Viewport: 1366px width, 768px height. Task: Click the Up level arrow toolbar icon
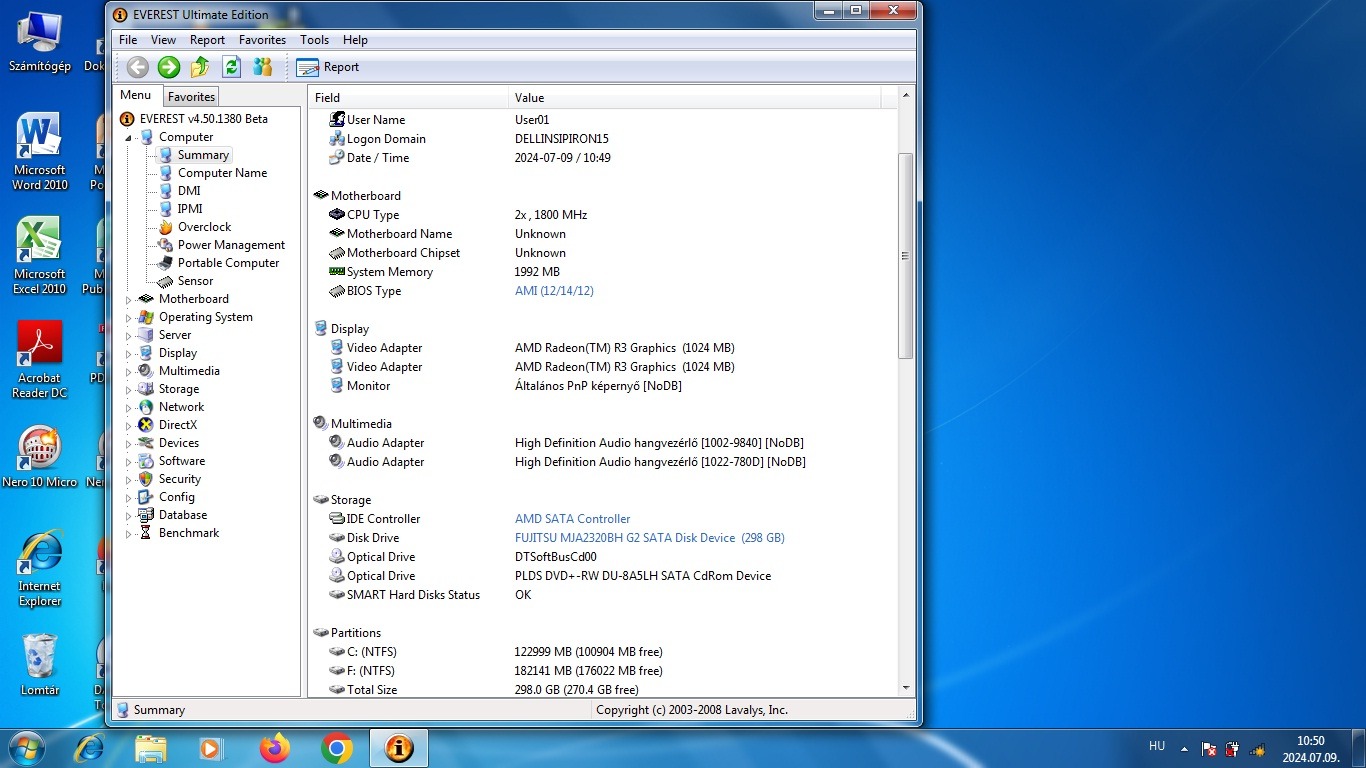coord(200,67)
